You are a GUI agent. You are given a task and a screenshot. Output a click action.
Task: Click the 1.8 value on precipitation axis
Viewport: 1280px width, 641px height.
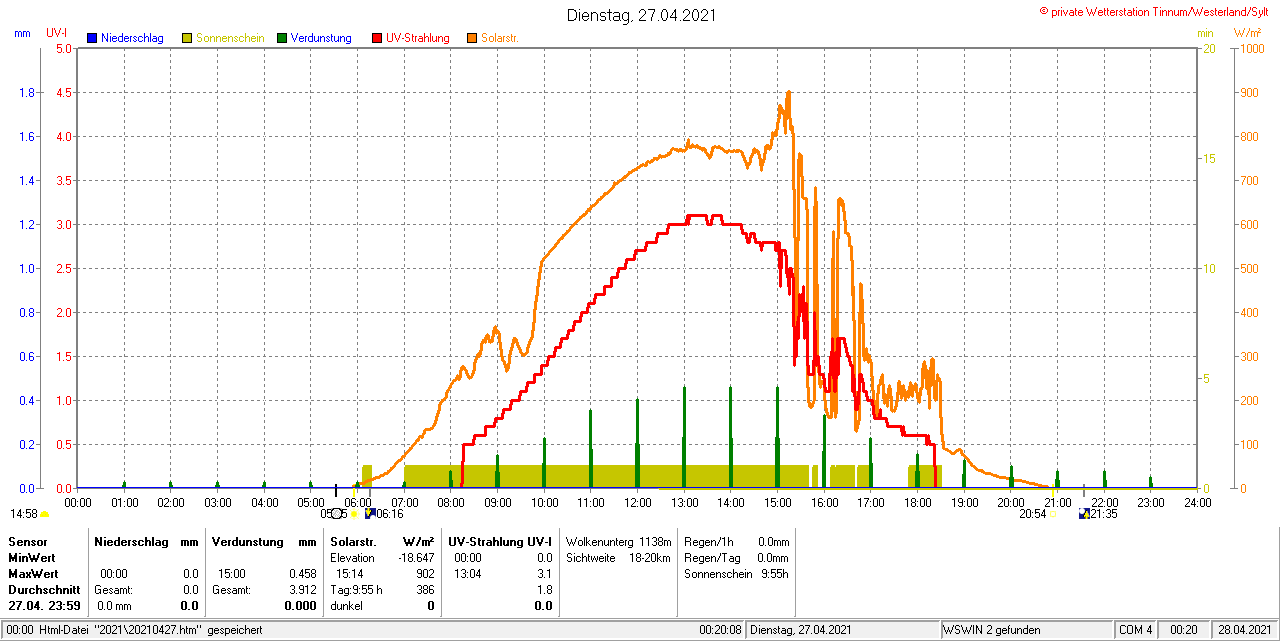pos(29,93)
